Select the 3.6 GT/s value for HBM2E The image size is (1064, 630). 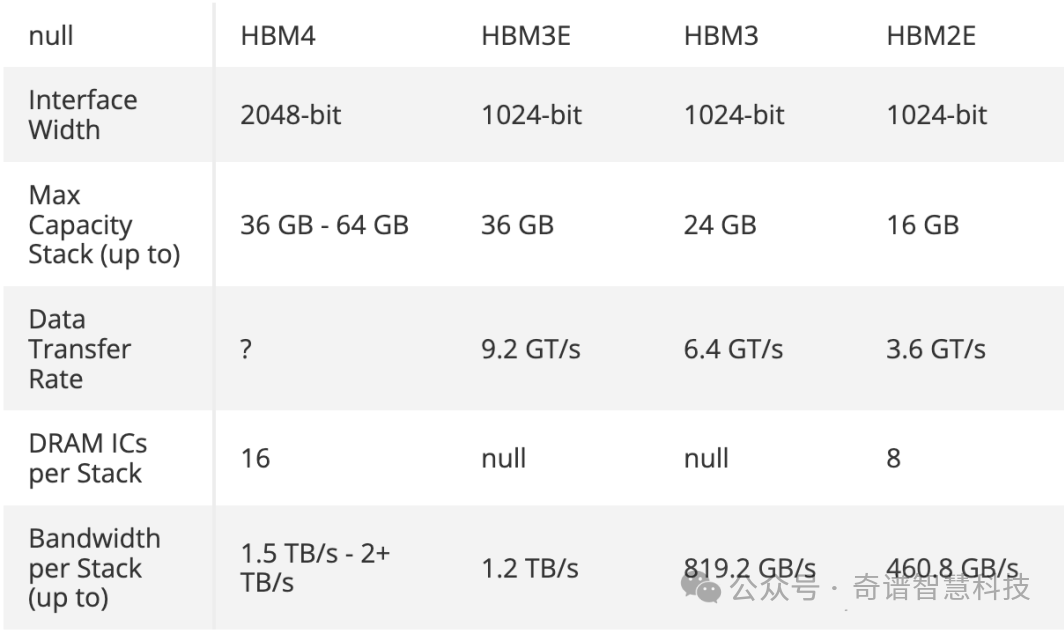click(x=936, y=349)
